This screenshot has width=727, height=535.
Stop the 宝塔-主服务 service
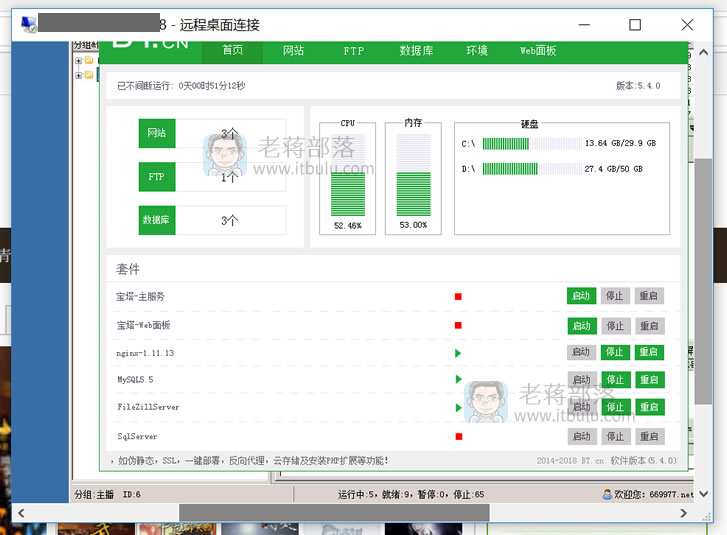click(615, 296)
